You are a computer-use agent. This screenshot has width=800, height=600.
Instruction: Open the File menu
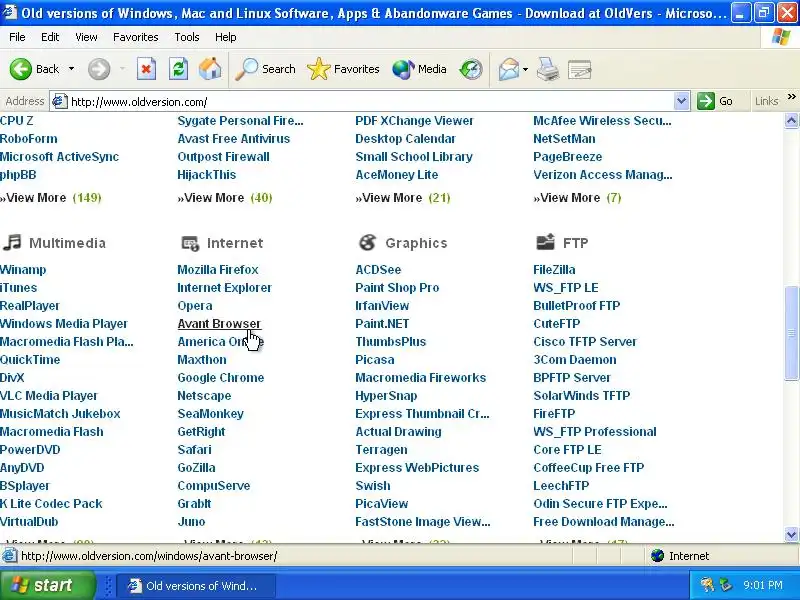(x=17, y=37)
